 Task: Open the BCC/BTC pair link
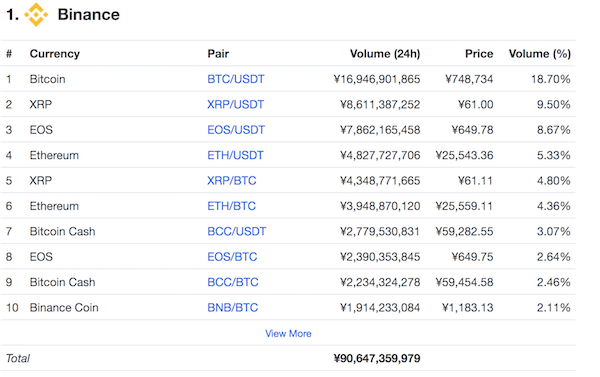coord(233,282)
